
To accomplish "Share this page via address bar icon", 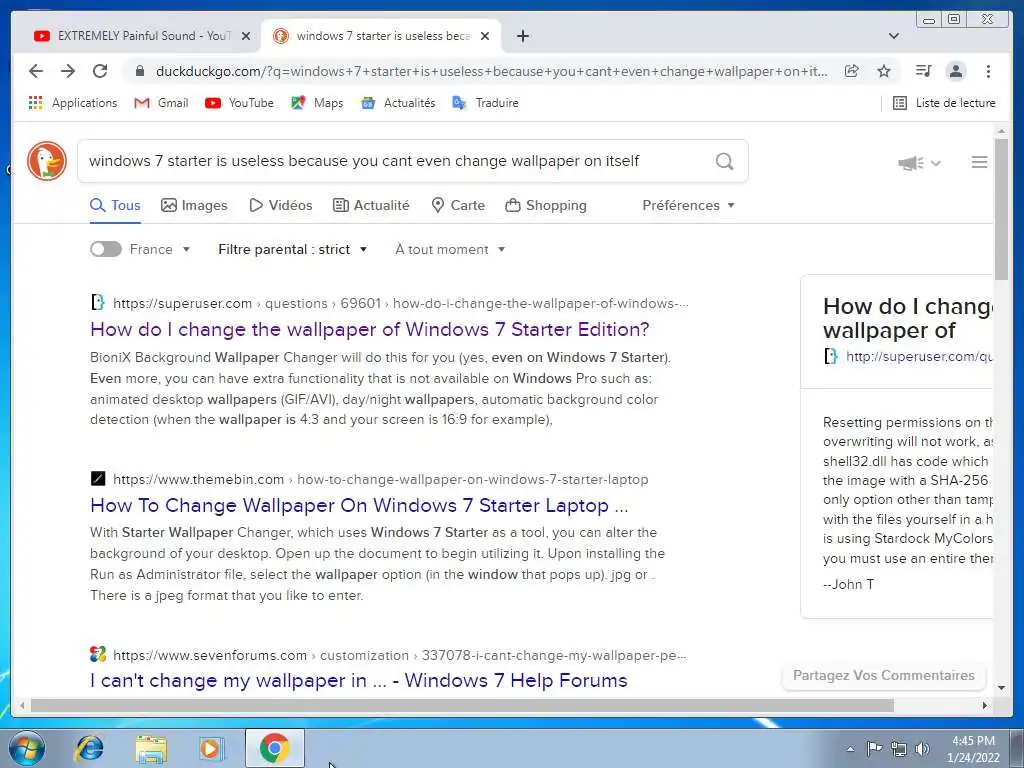I will click(852, 71).
